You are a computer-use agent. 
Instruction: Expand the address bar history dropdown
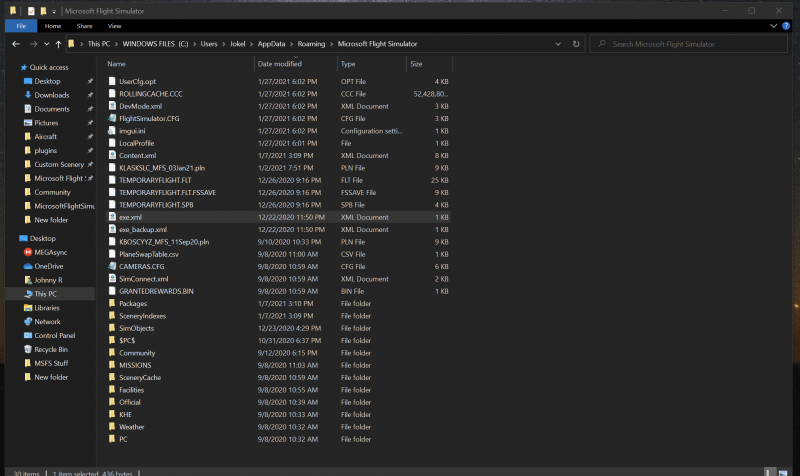(x=558, y=44)
